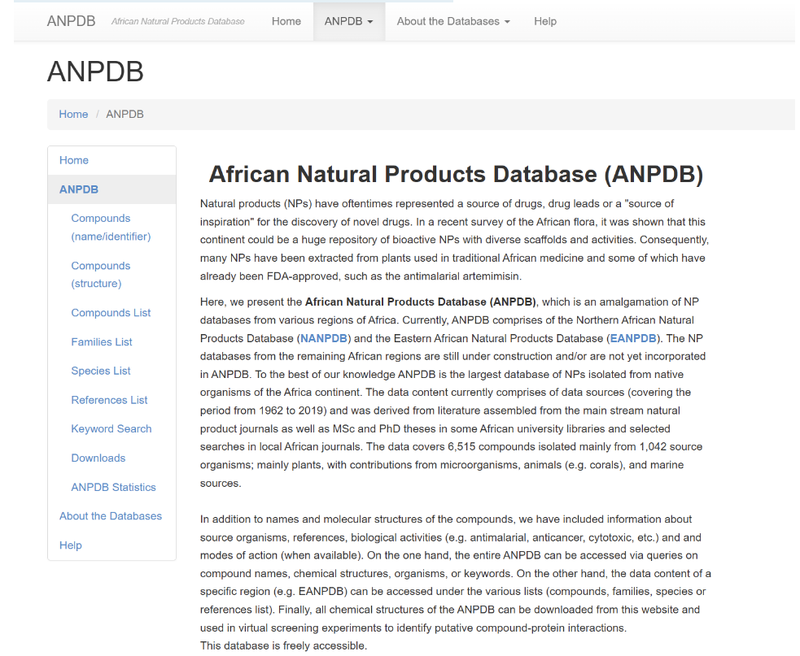Open the Species List sidebar link
The width and height of the screenshot is (800, 656).
pos(100,371)
